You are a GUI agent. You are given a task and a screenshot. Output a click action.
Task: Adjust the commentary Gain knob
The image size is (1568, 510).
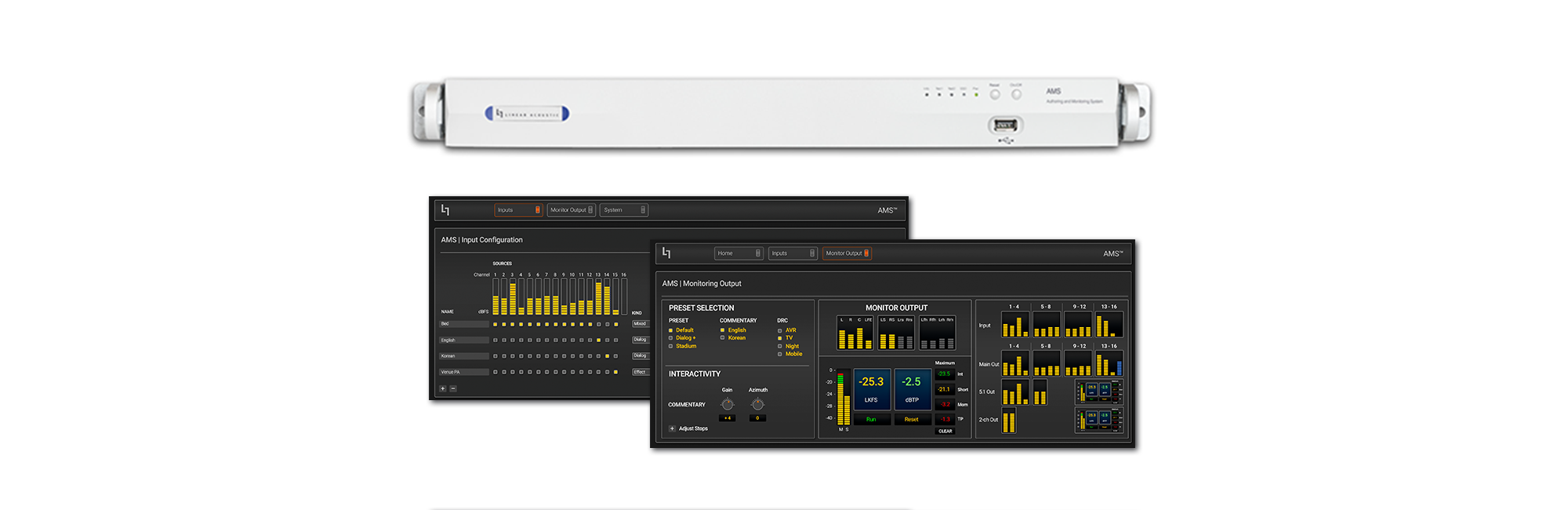click(728, 404)
